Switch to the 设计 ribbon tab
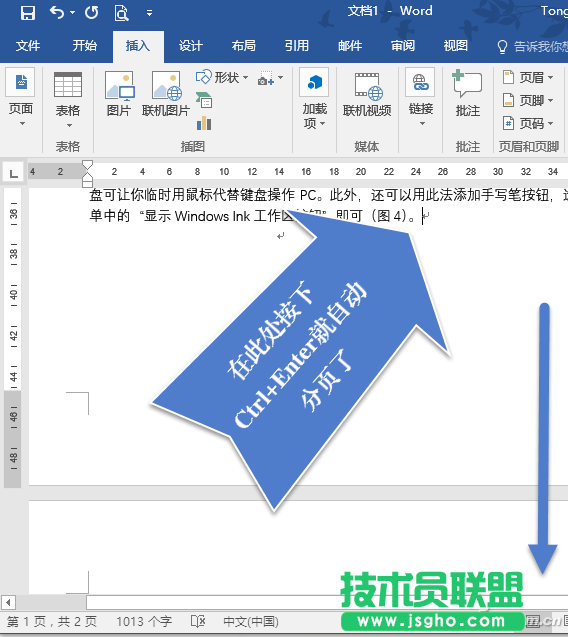 [191, 46]
